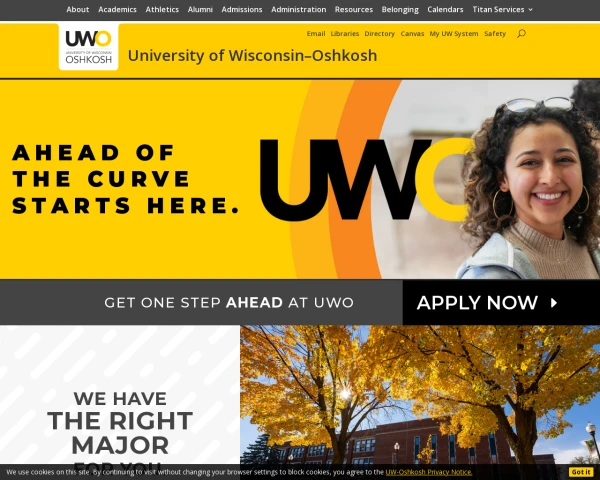Click the UWO Oshkosh logo
600x480 pixels.
88,47
